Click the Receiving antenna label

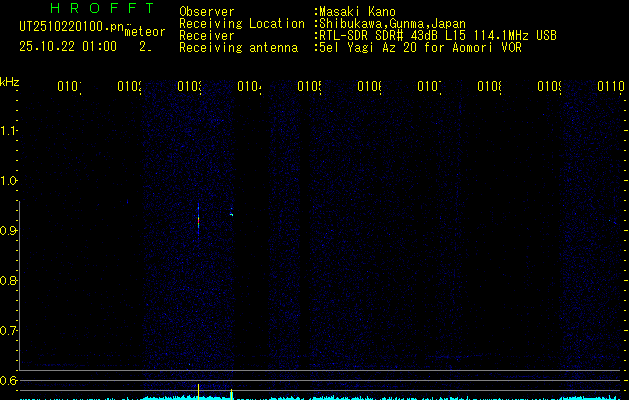(238, 48)
